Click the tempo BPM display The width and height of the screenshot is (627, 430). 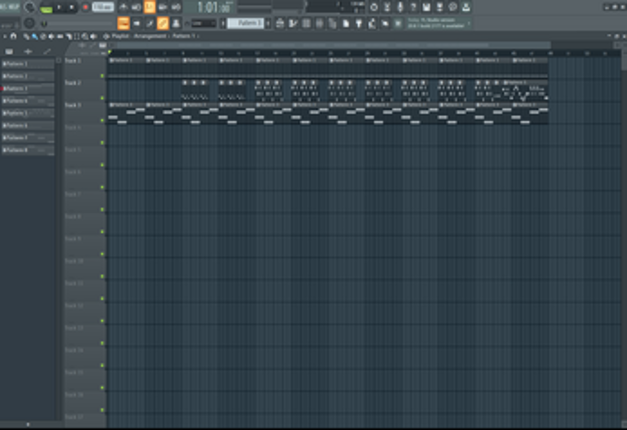103,7
